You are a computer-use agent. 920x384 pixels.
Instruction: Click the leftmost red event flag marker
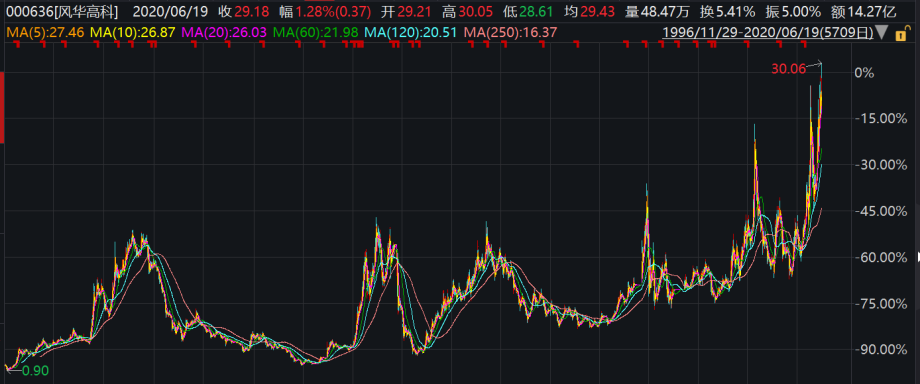tap(17, 45)
